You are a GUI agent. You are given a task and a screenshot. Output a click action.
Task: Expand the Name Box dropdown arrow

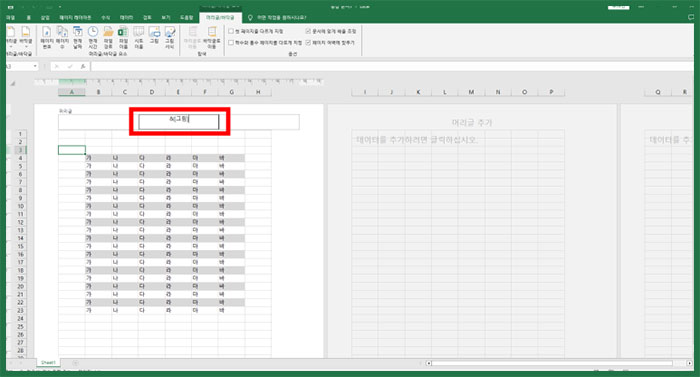pos(35,67)
